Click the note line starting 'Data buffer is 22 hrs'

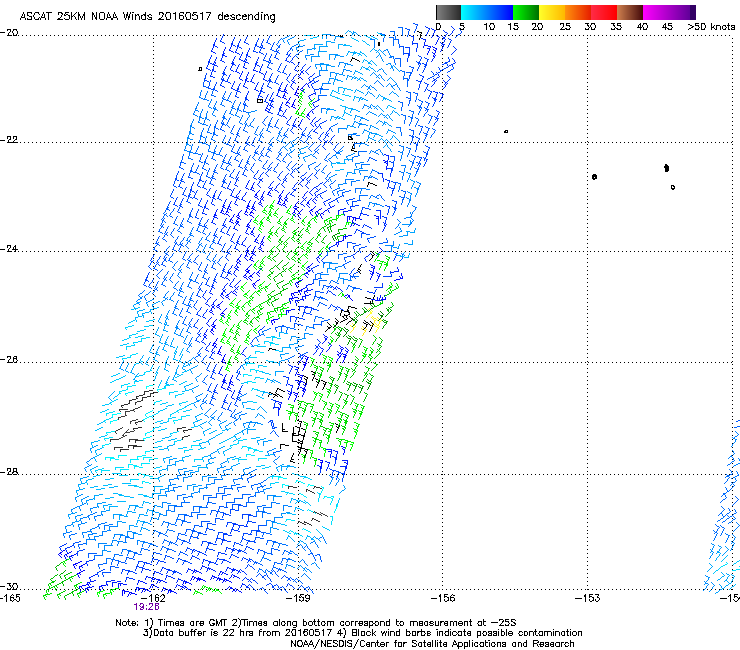click(362, 633)
